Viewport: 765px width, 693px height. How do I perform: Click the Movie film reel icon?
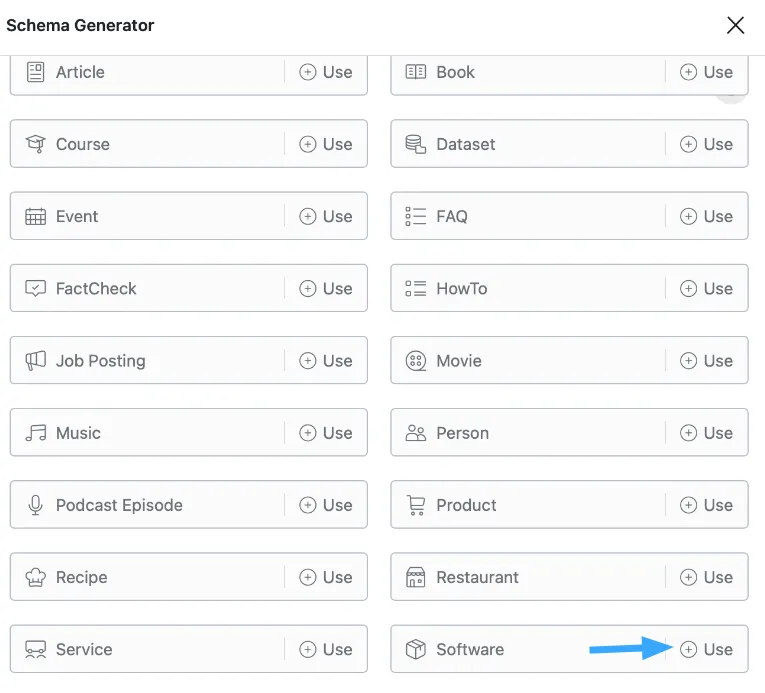click(x=416, y=361)
